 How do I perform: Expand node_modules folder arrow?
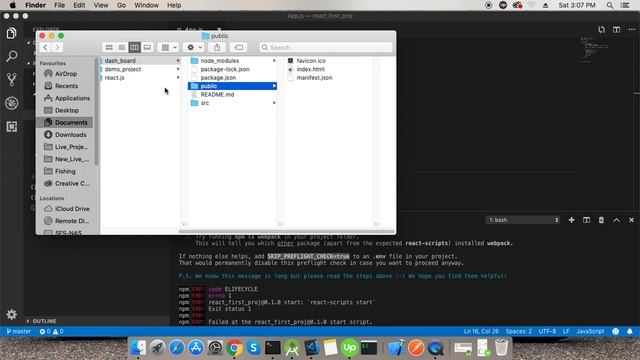point(274,60)
